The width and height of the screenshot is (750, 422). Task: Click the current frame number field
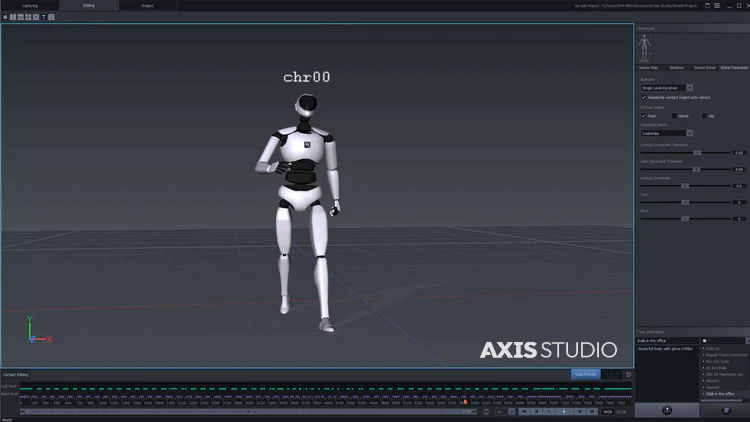[607, 411]
